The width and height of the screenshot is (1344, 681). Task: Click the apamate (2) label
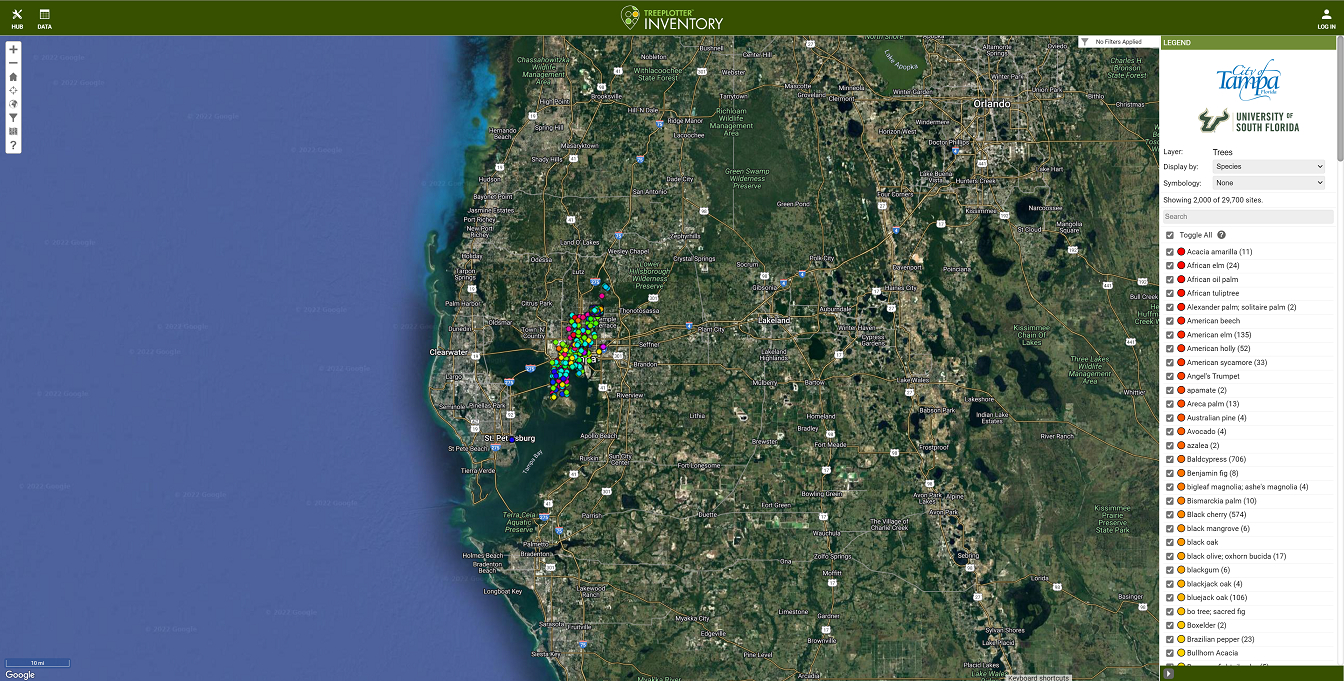tap(1206, 390)
